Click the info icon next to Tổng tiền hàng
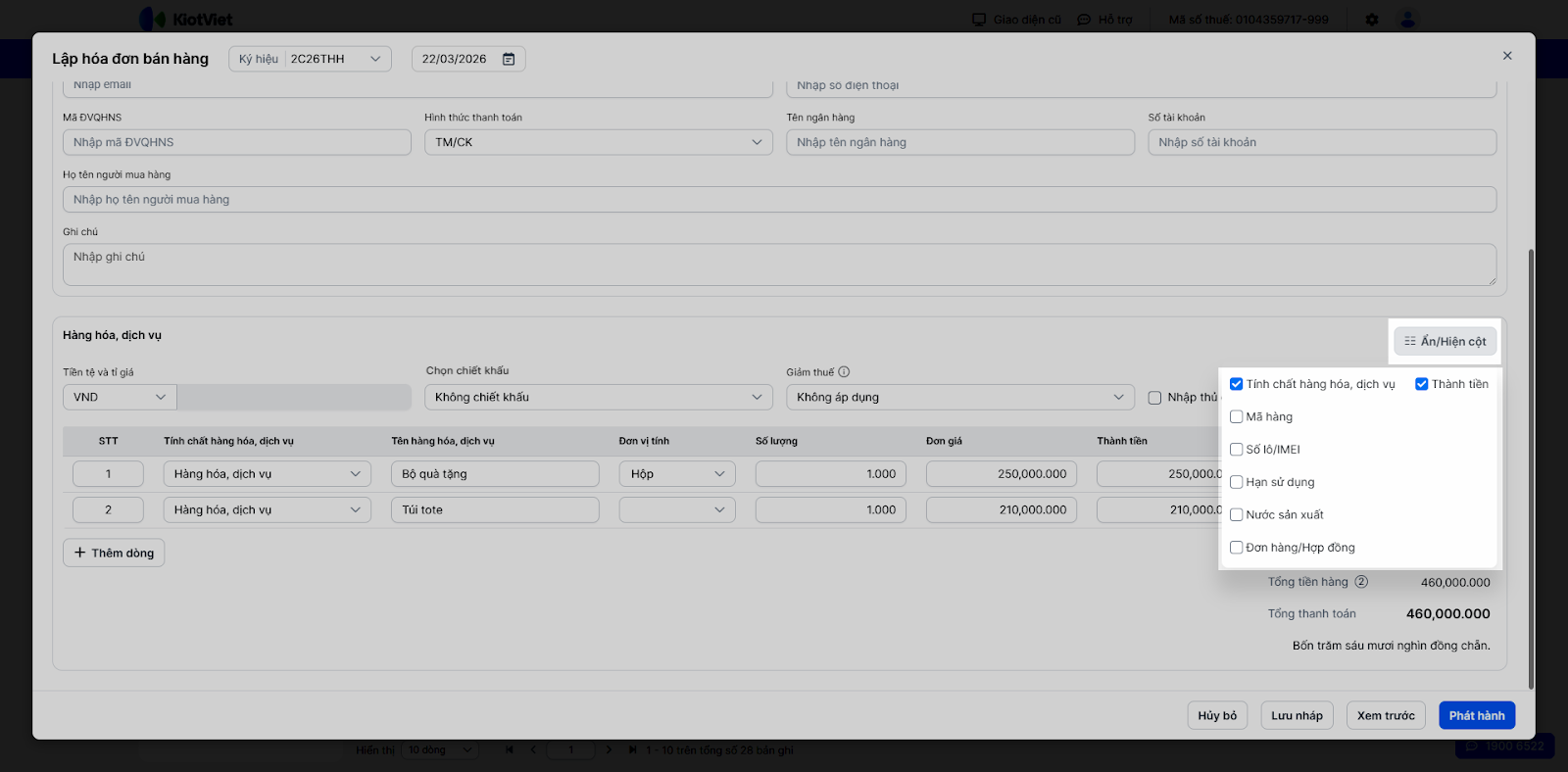This screenshot has height=772, width=1568. point(1361,582)
